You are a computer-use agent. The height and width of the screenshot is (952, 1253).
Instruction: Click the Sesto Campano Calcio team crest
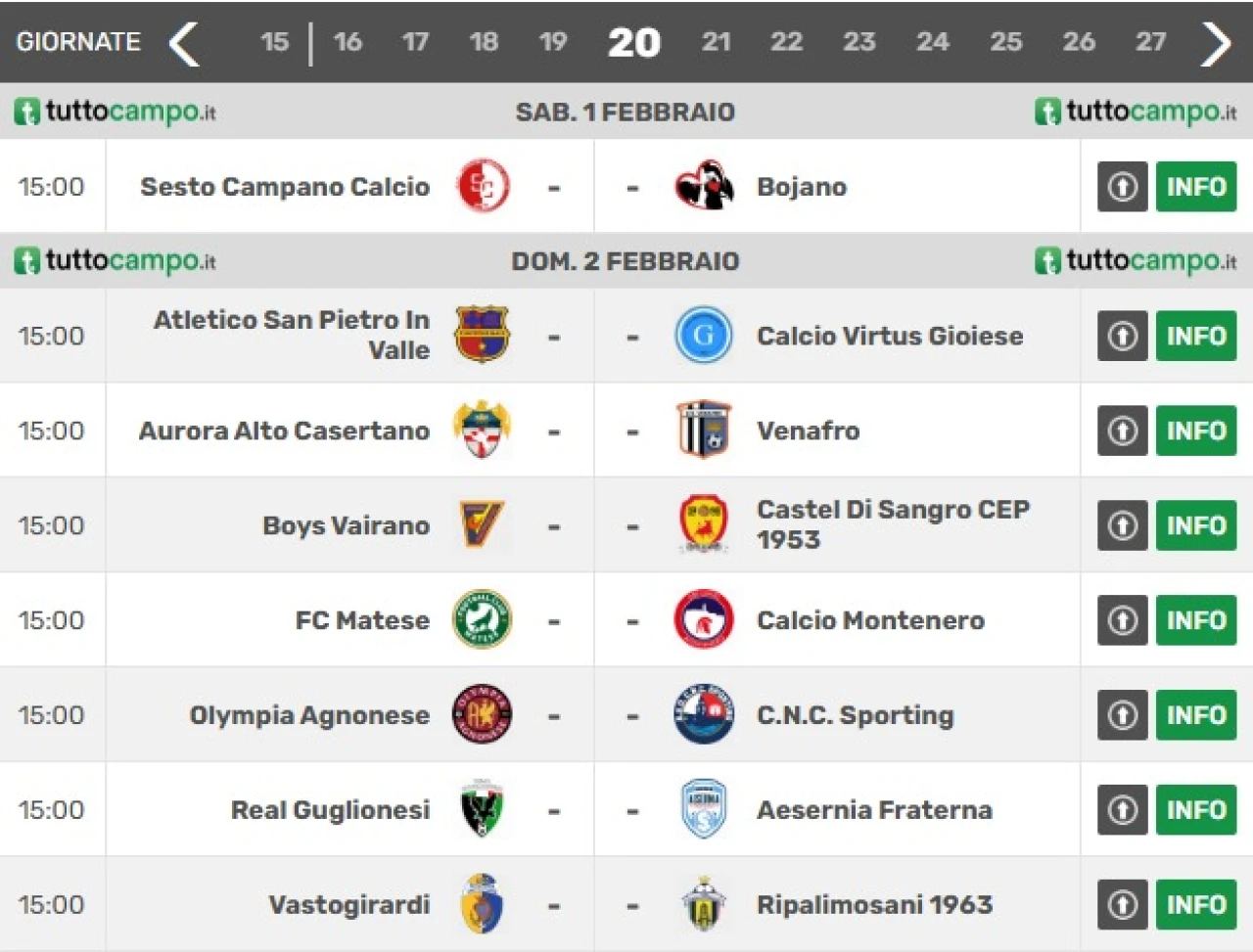tap(483, 186)
